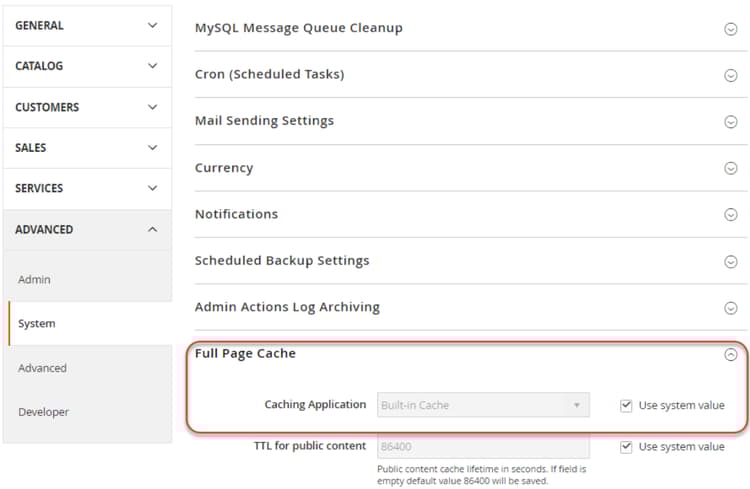The width and height of the screenshot is (750, 489).
Task: Expand the CATALOG sidebar section
Action: (87, 66)
